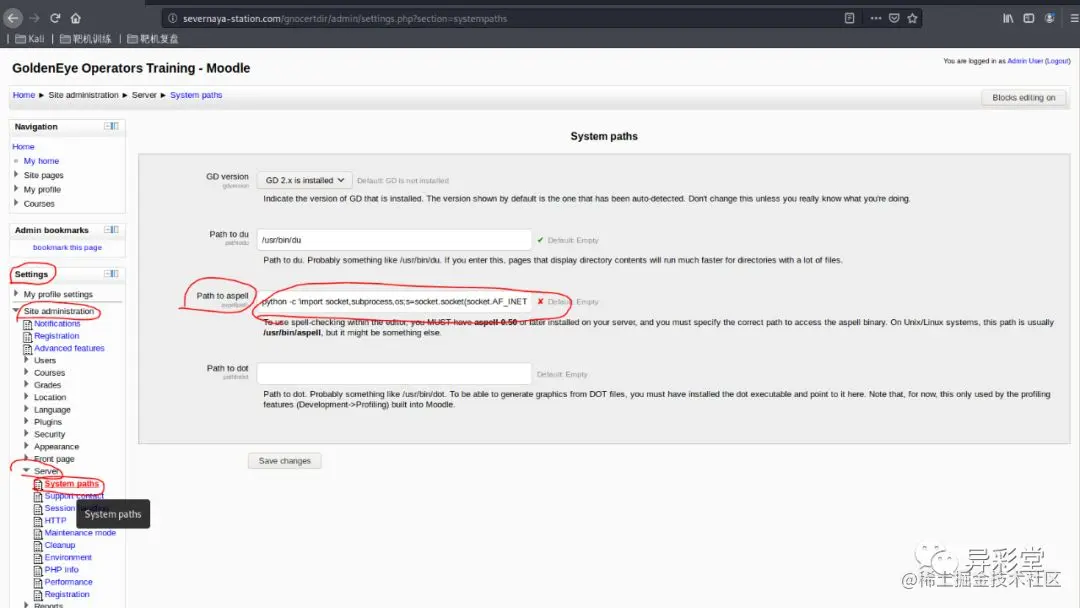Click System paths breadcrumb link
Viewport: 1080px width, 608px height.
click(196, 95)
